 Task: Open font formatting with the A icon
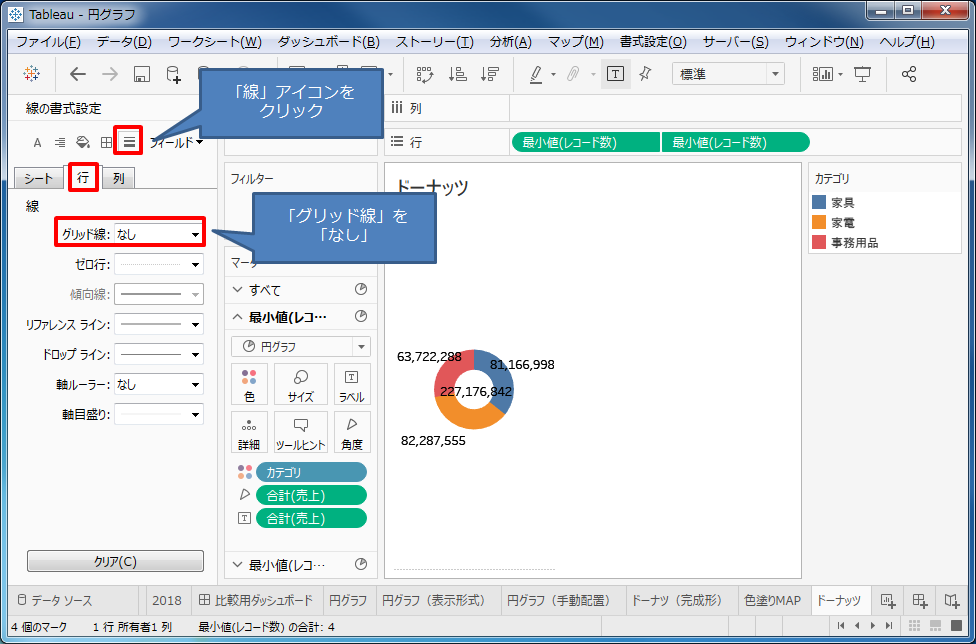coord(36,141)
